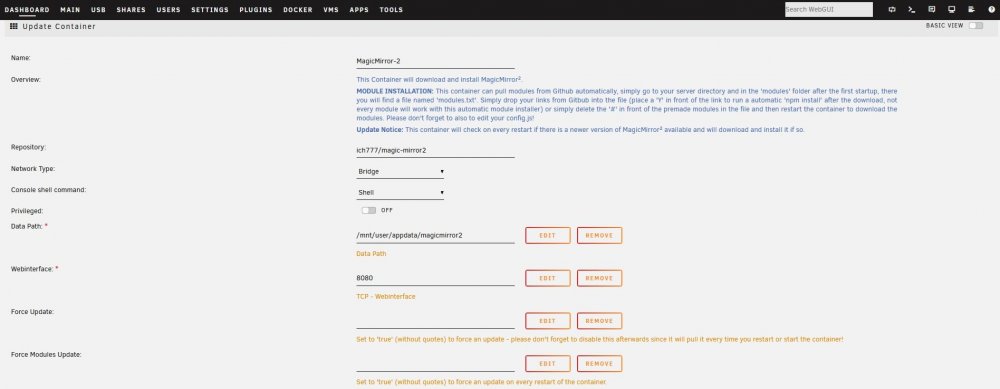Open the Tools menu
Image resolution: width=1000 pixels, height=389 pixels.
tap(391, 10)
